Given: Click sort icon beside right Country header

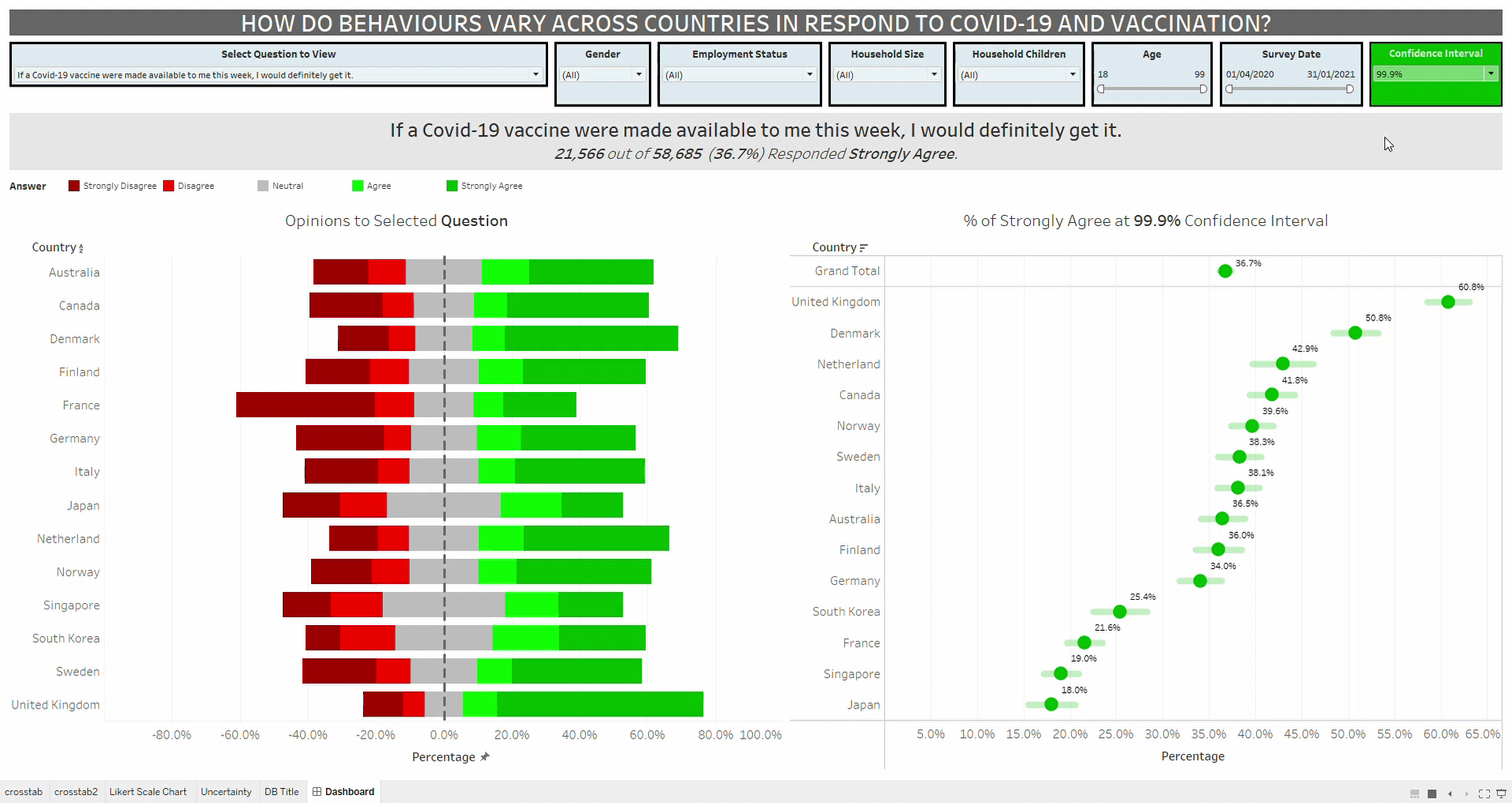Looking at the screenshot, I should click(864, 248).
